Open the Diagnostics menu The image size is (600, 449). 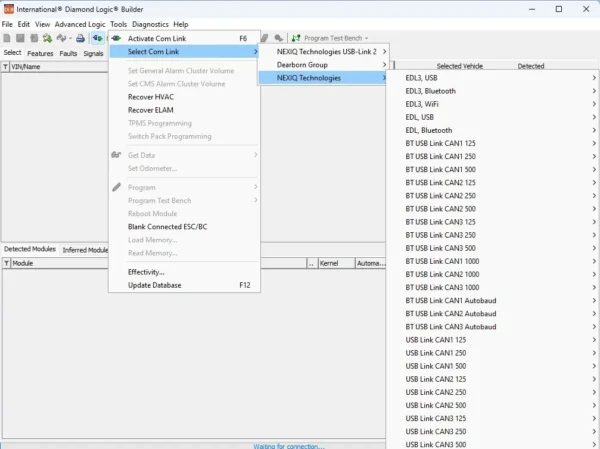[x=150, y=24]
